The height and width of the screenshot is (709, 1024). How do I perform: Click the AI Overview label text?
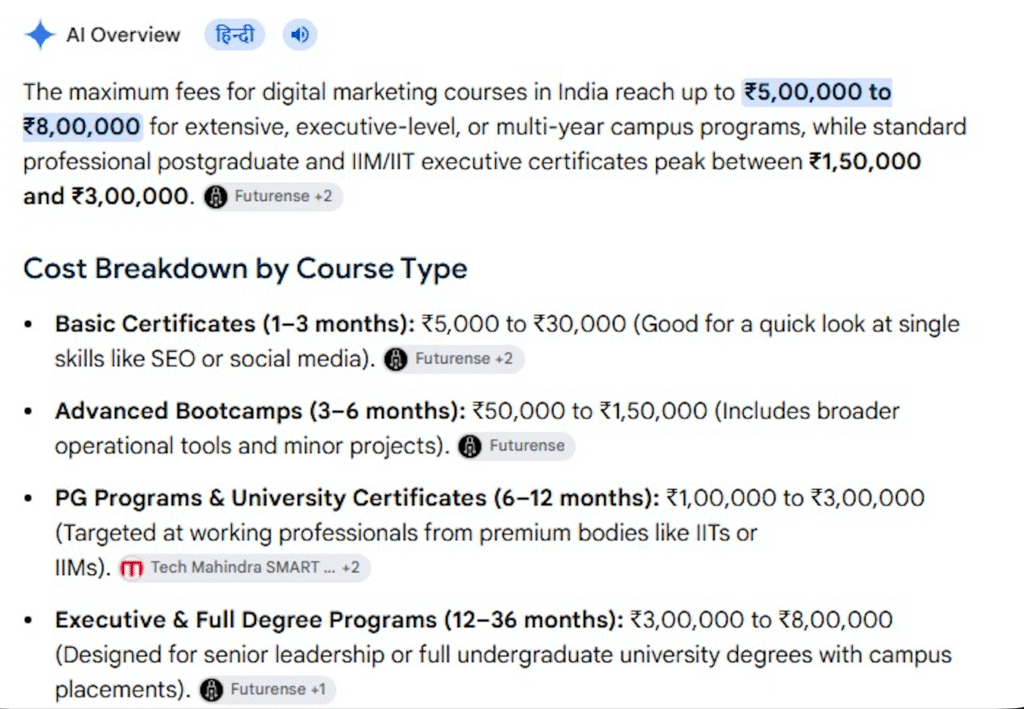pos(123,35)
